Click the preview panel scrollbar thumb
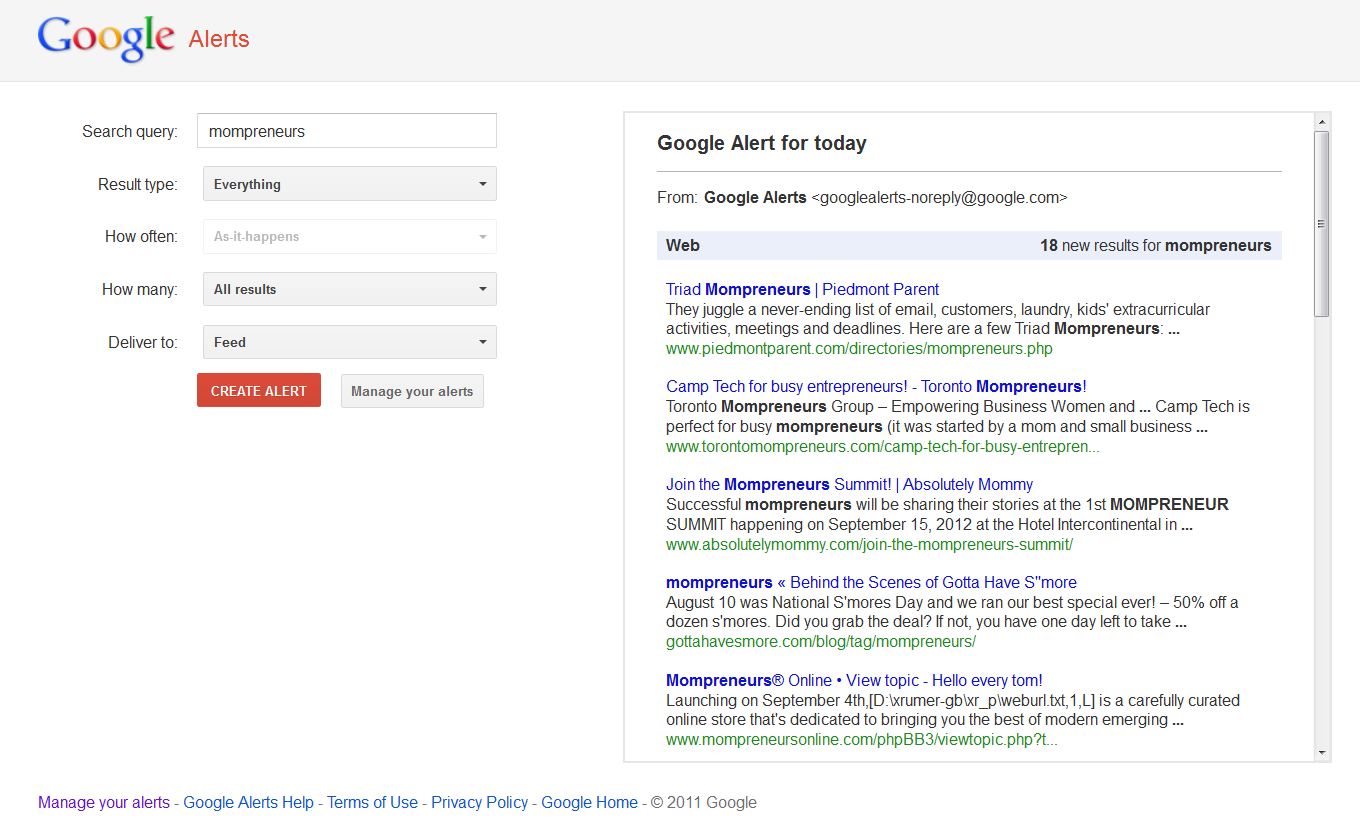The height and width of the screenshot is (822, 1360). [1322, 224]
